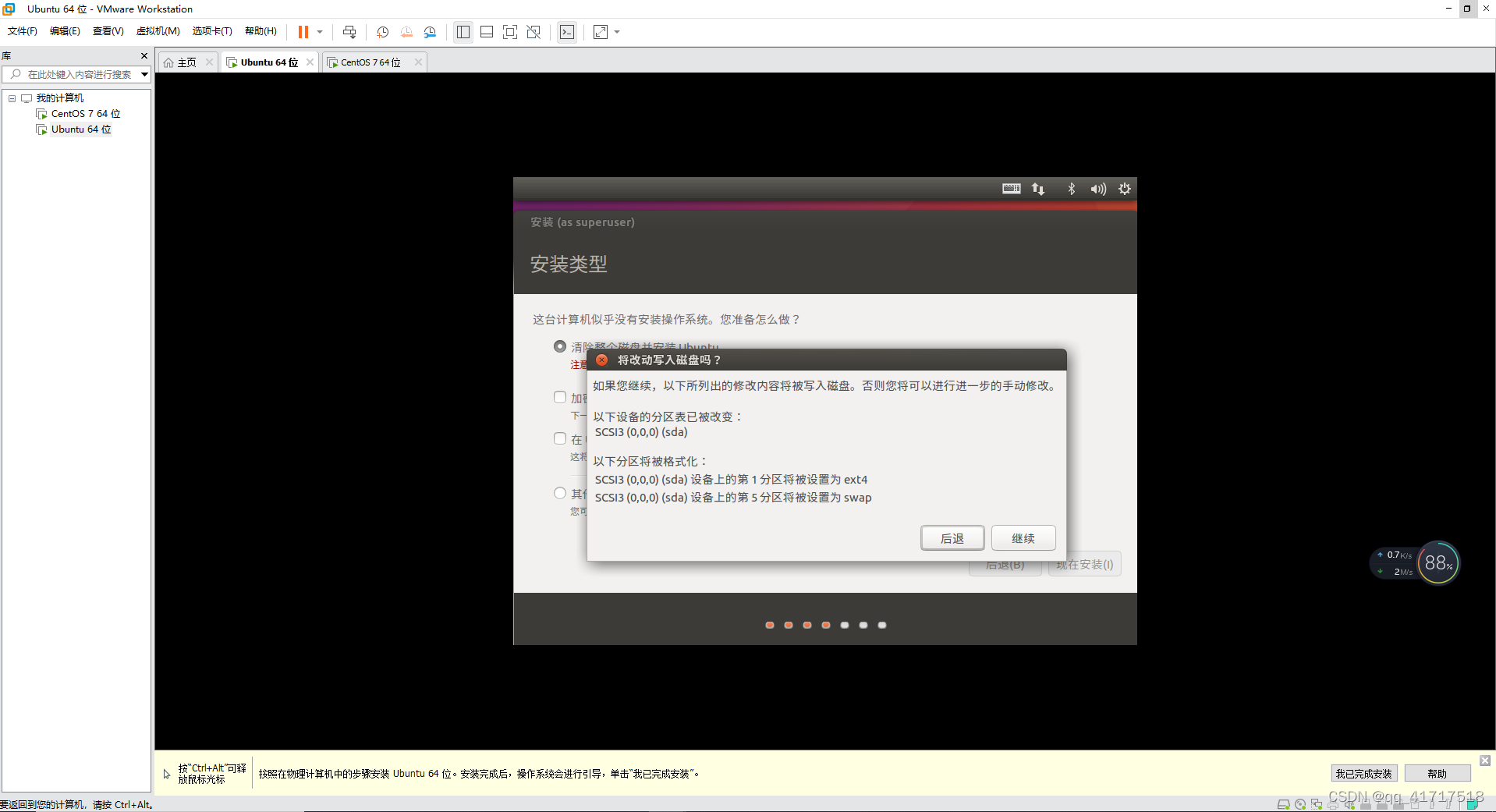Toggle the encryption checkbox in the installer
This screenshot has height=812, width=1496.
(560, 397)
